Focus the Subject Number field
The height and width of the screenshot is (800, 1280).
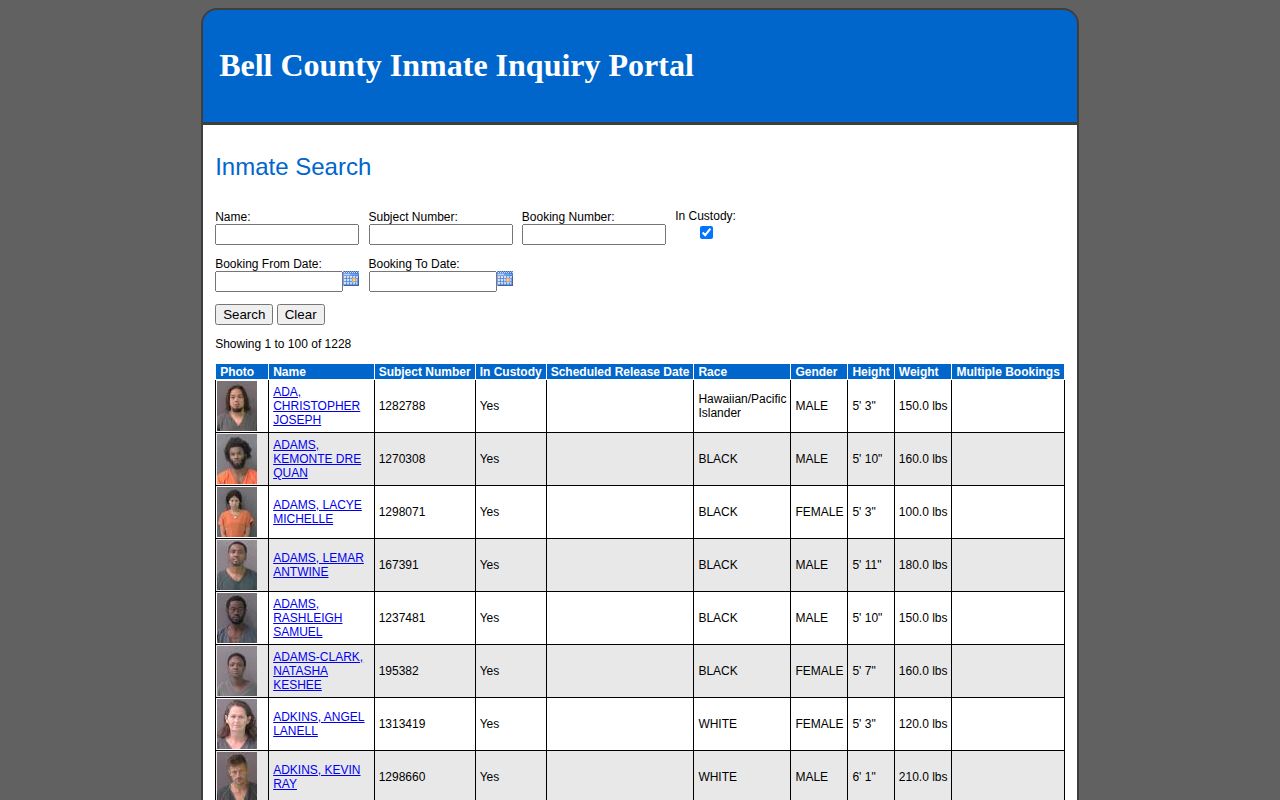tap(441, 234)
